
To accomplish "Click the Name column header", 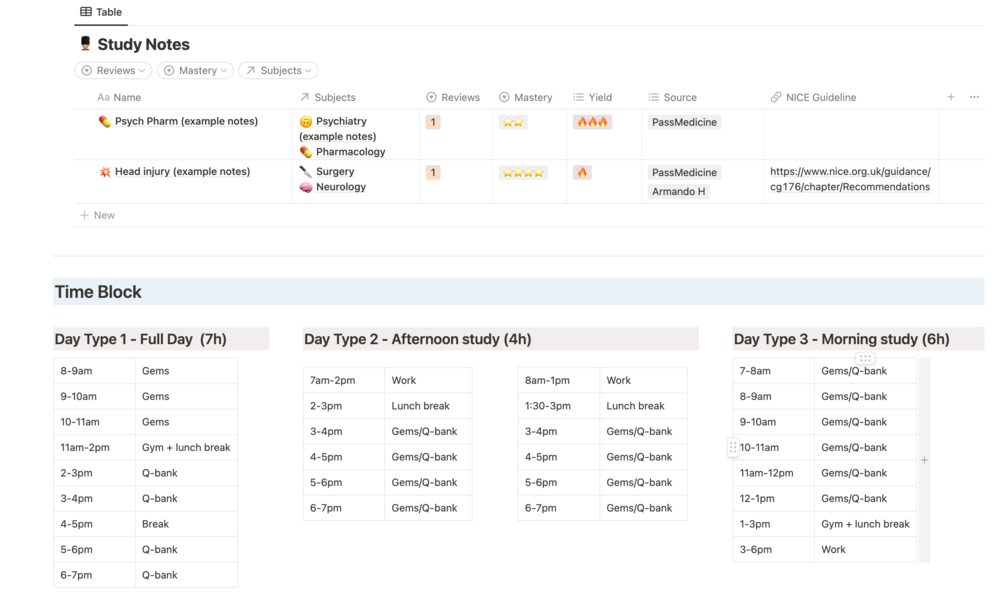I will pos(119,97).
